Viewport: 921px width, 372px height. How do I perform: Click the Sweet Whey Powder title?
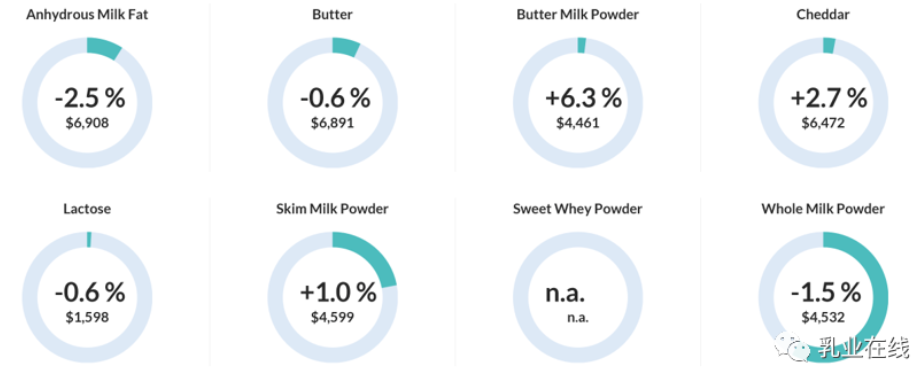coord(578,209)
